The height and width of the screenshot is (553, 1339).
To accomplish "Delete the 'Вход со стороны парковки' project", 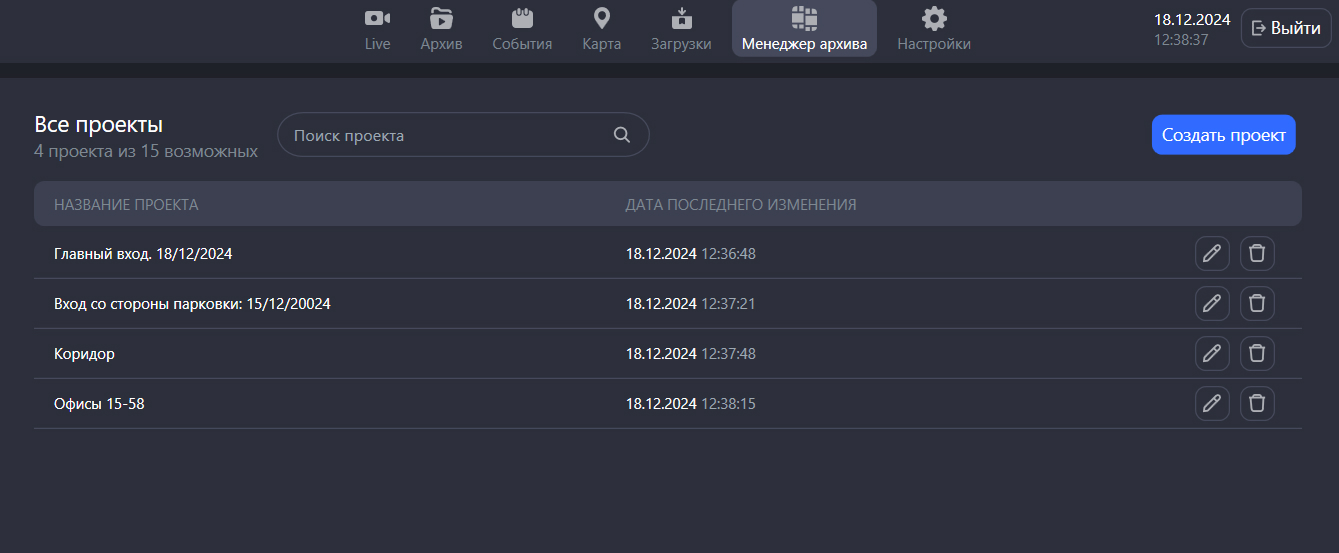I will 1257,303.
